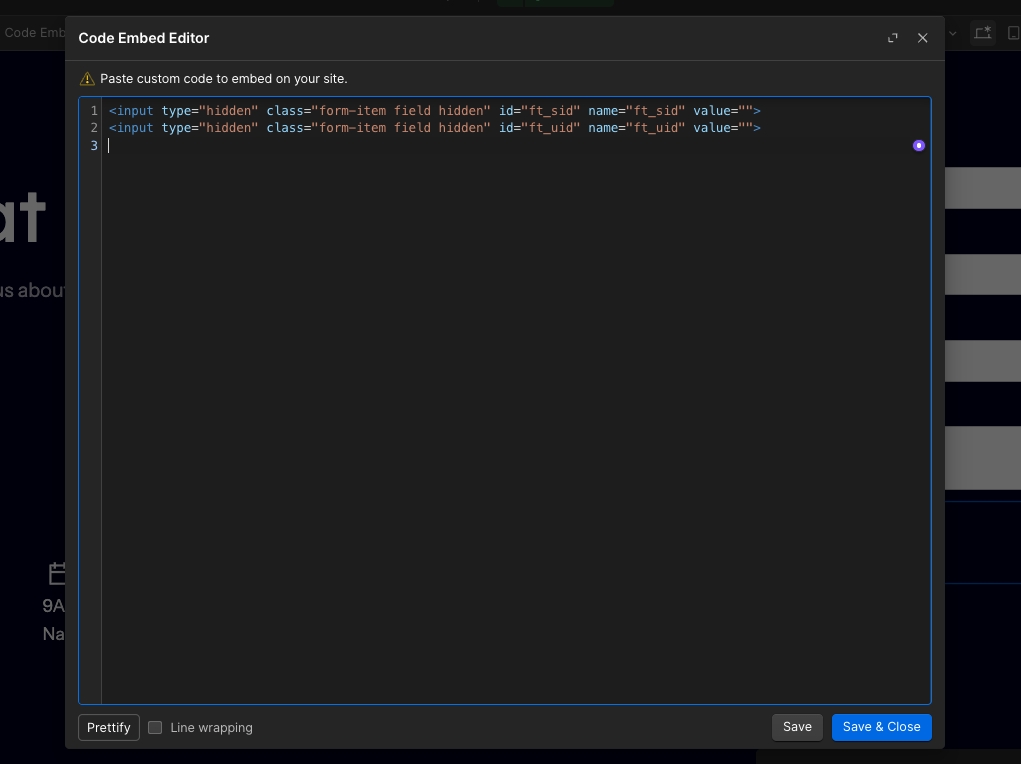
Task: Click the purple assistant dot in the editor
Action: (918, 145)
